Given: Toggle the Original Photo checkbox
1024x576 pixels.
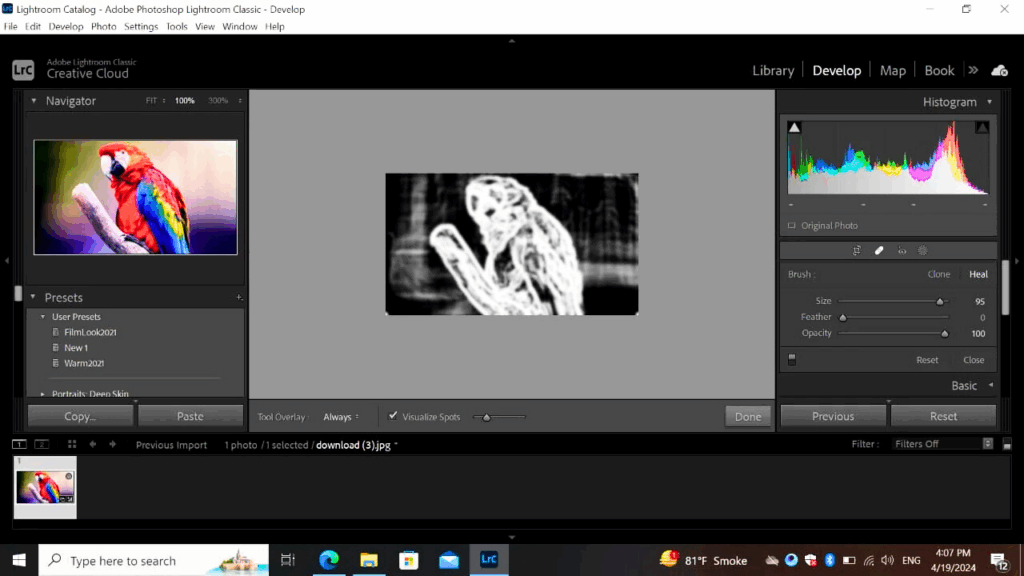Looking at the screenshot, I should 792,226.
